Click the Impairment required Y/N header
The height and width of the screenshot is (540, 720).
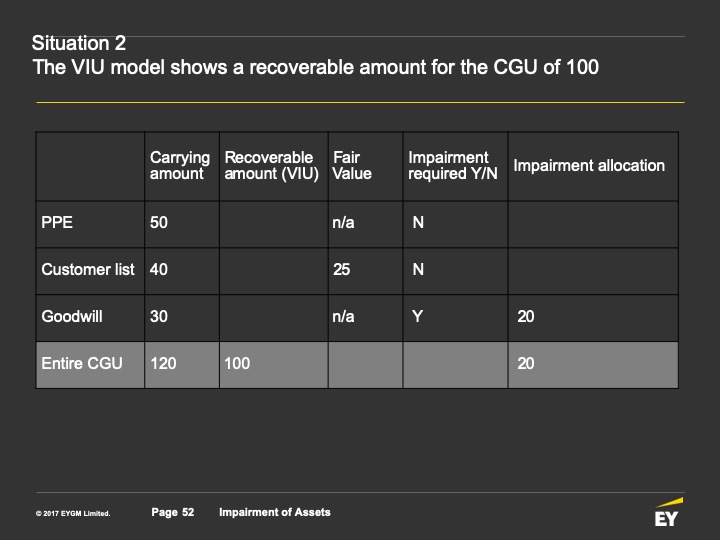(x=453, y=165)
